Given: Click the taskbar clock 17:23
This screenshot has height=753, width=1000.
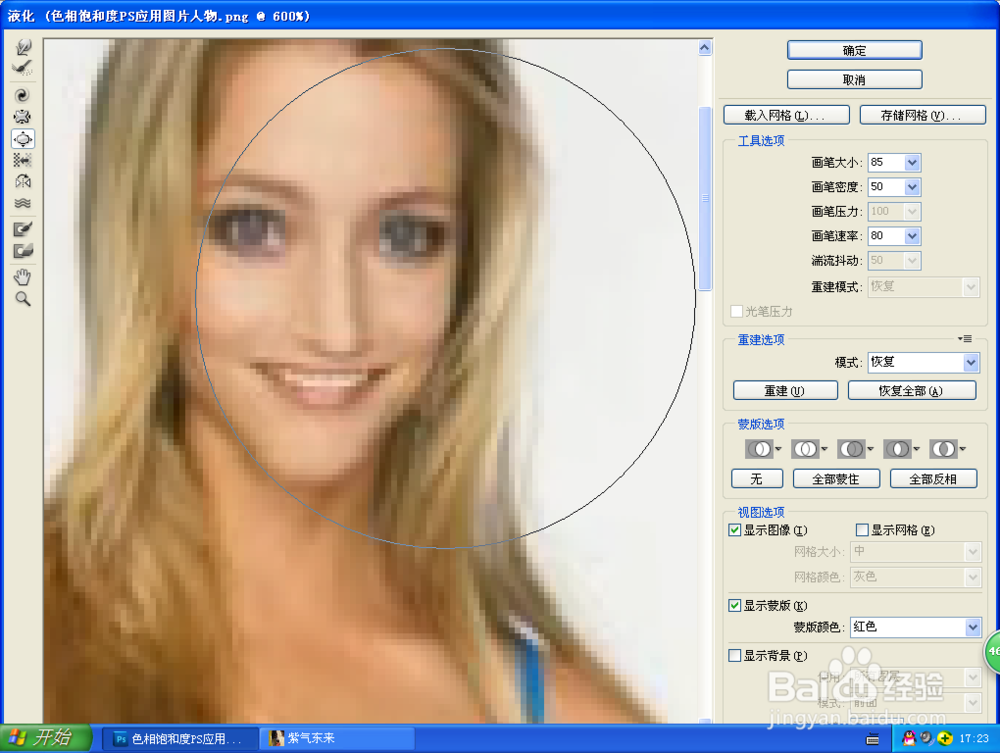Looking at the screenshot, I should click(x=974, y=739).
